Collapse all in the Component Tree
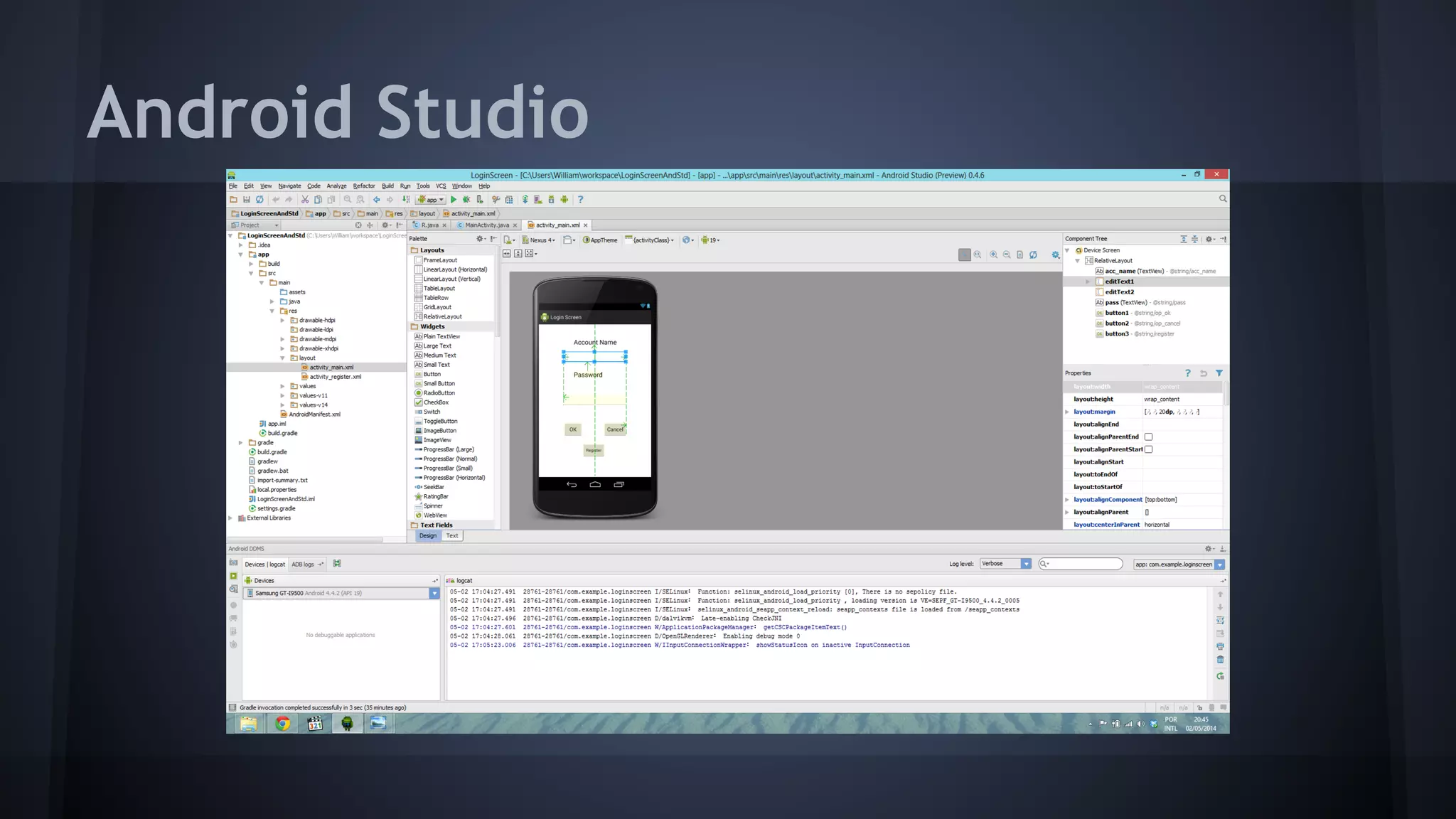 pyautogui.click(x=1194, y=239)
